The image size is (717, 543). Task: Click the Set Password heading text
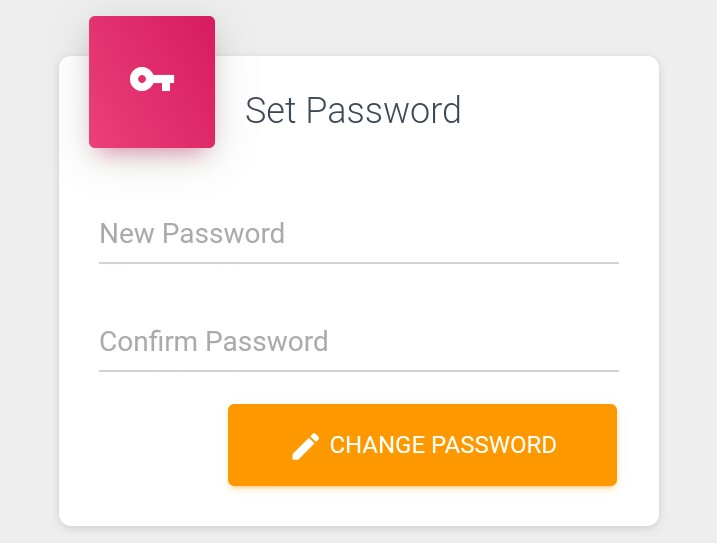tap(353, 110)
